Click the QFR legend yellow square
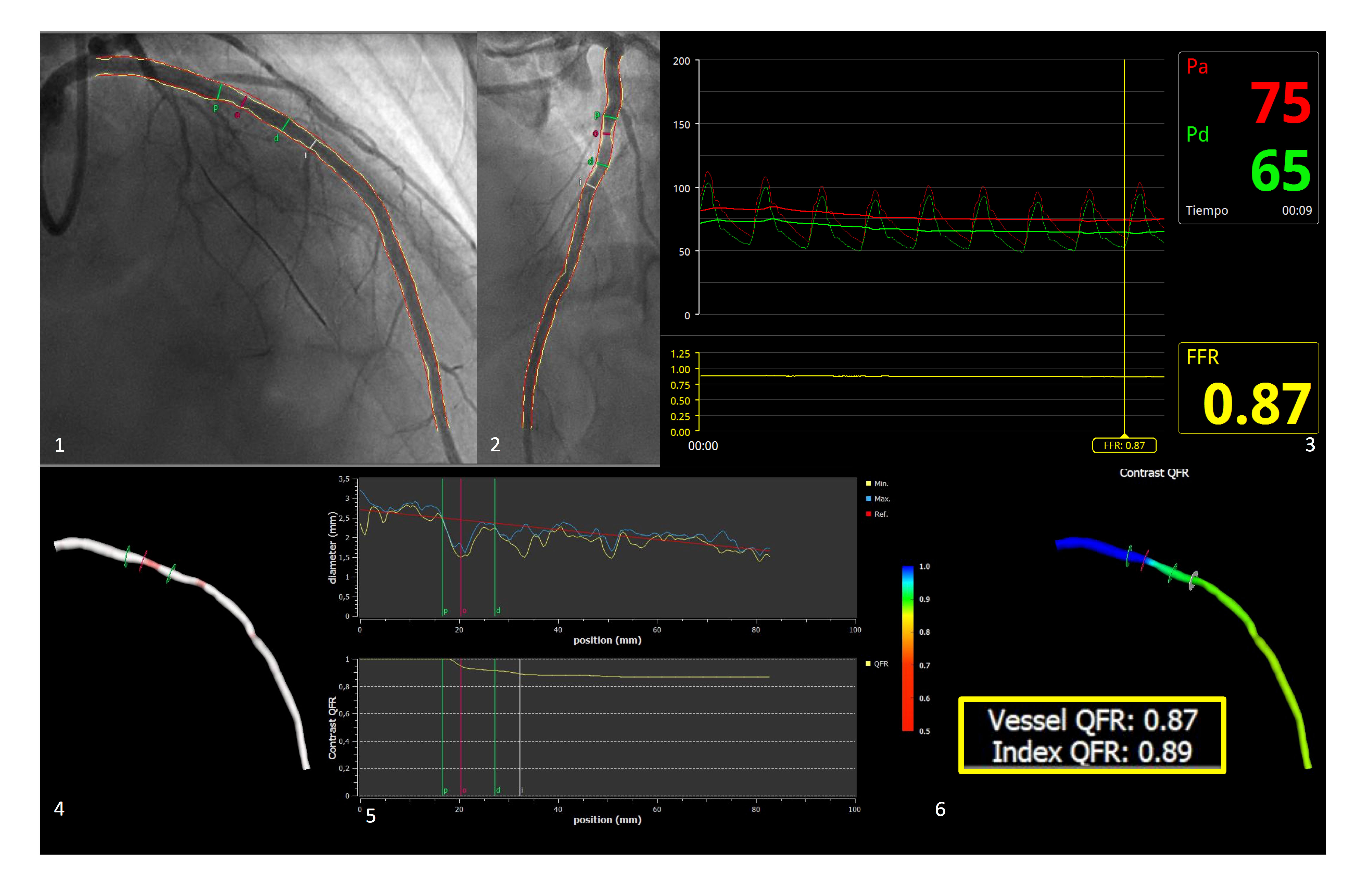Image resolution: width=1365 pixels, height=896 pixels. [868, 664]
